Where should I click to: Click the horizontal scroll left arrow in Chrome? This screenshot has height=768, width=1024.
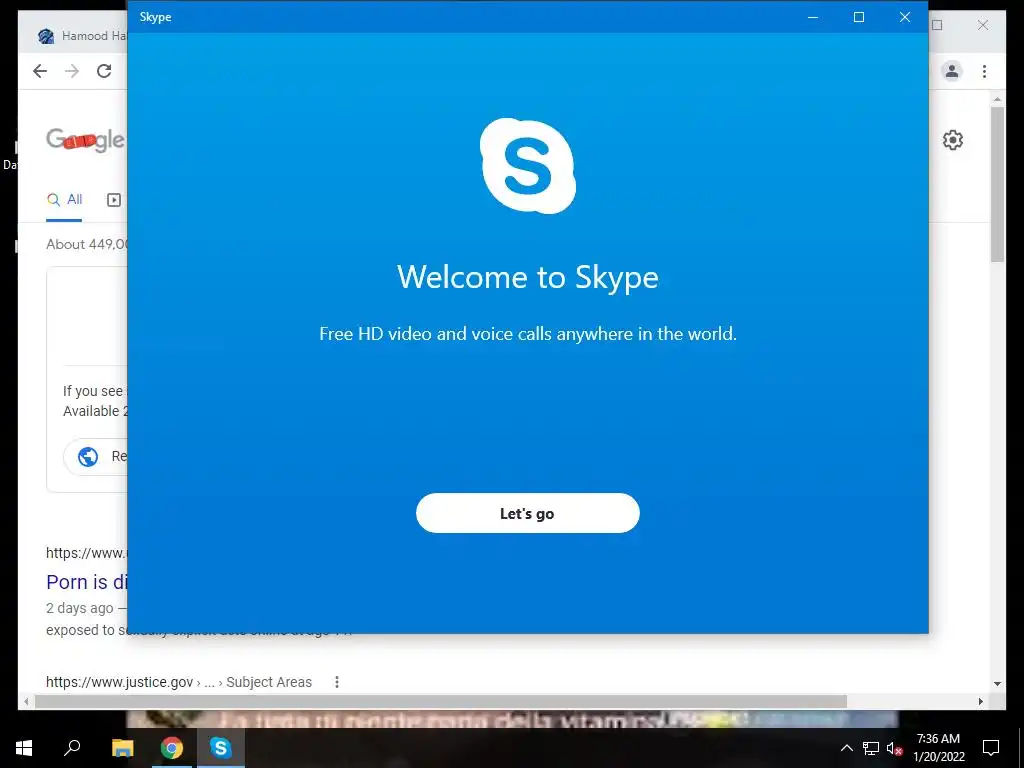(26, 701)
